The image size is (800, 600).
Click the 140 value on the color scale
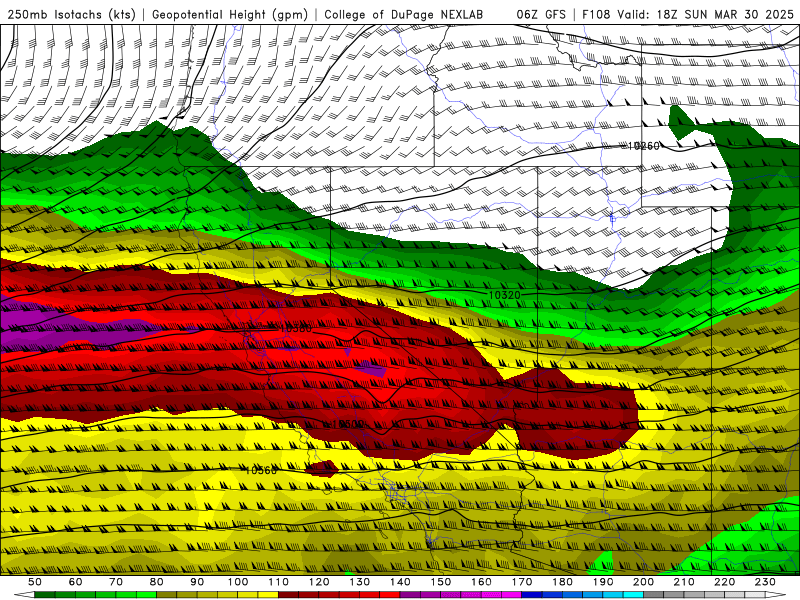(401, 582)
